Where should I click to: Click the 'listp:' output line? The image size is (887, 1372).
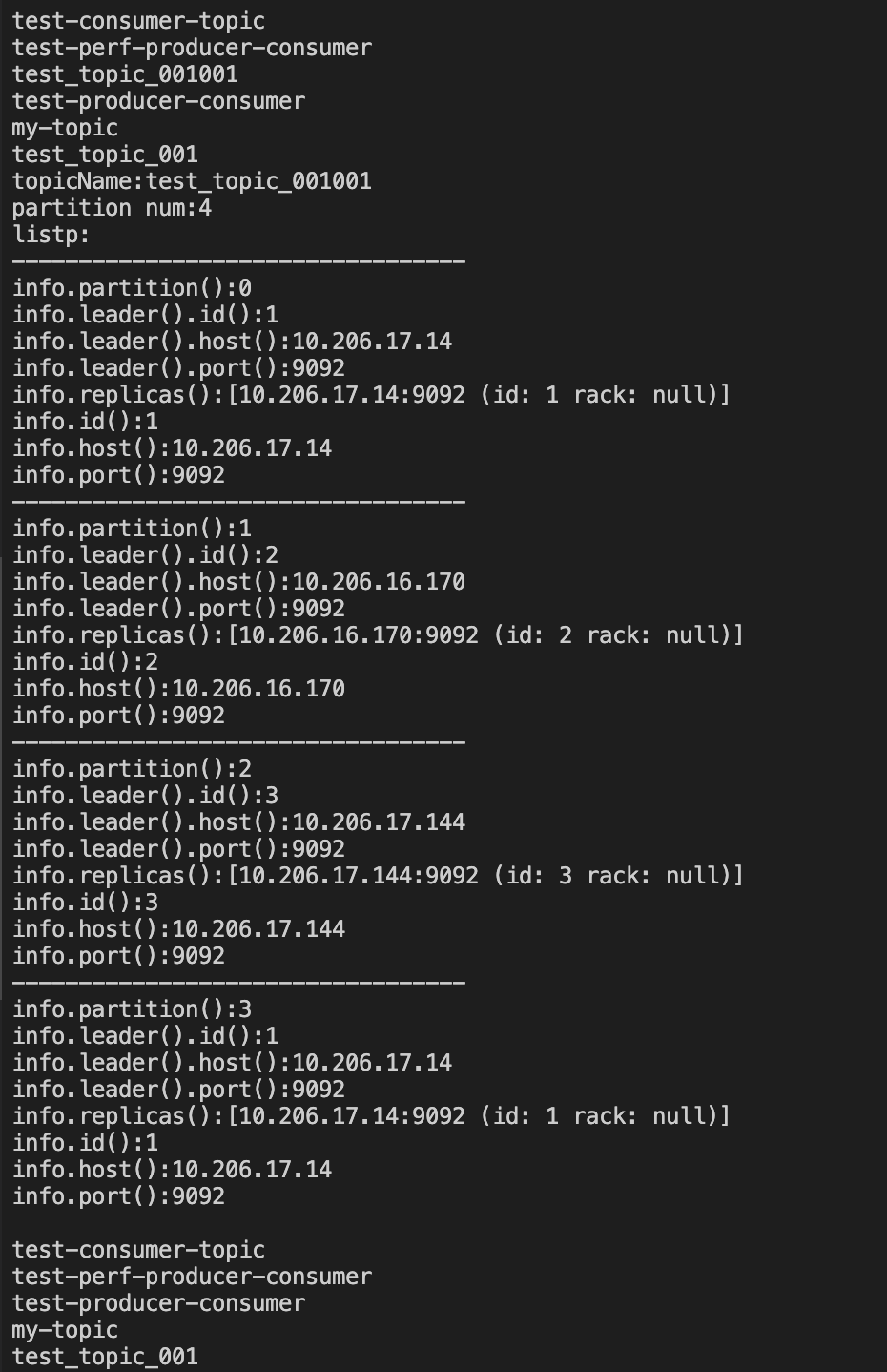coord(52,235)
